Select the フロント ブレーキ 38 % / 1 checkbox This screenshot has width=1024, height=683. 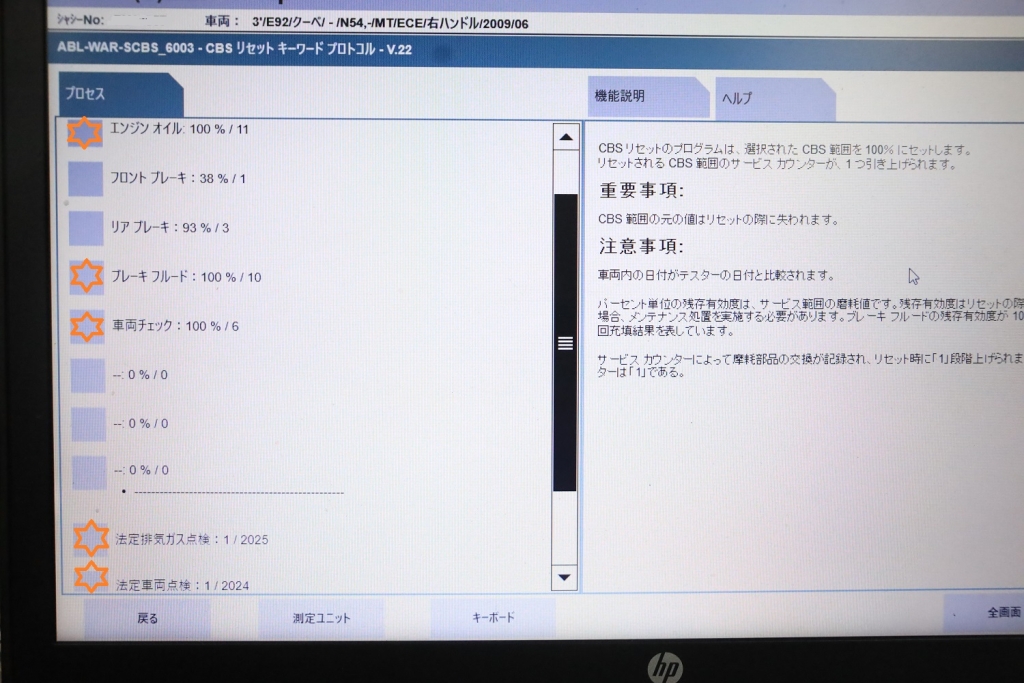(x=86, y=179)
